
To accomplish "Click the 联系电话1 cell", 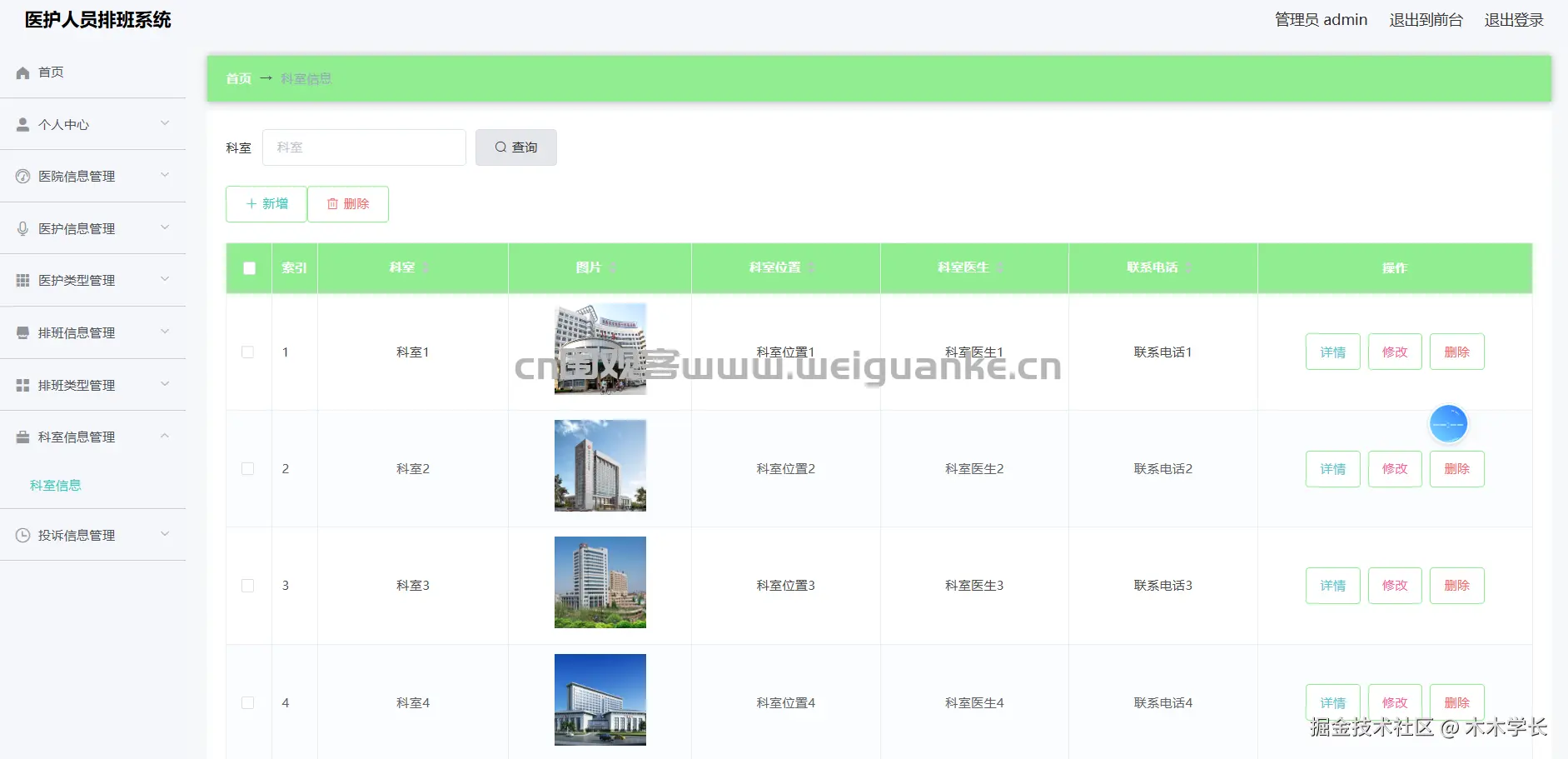I will point(1163,352).
